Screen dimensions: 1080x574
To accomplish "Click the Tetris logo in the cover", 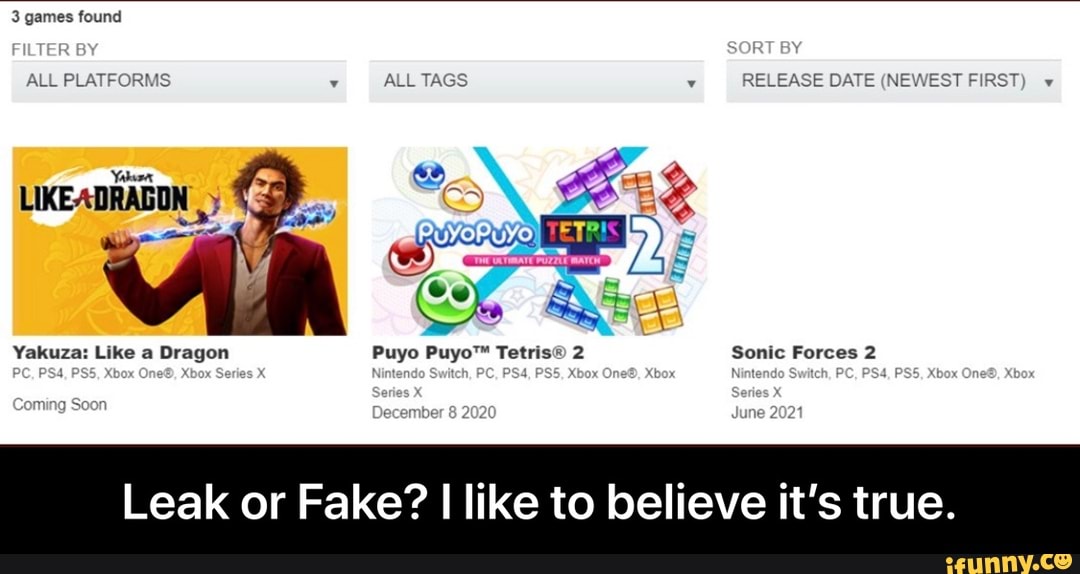I will coord(583,236).
